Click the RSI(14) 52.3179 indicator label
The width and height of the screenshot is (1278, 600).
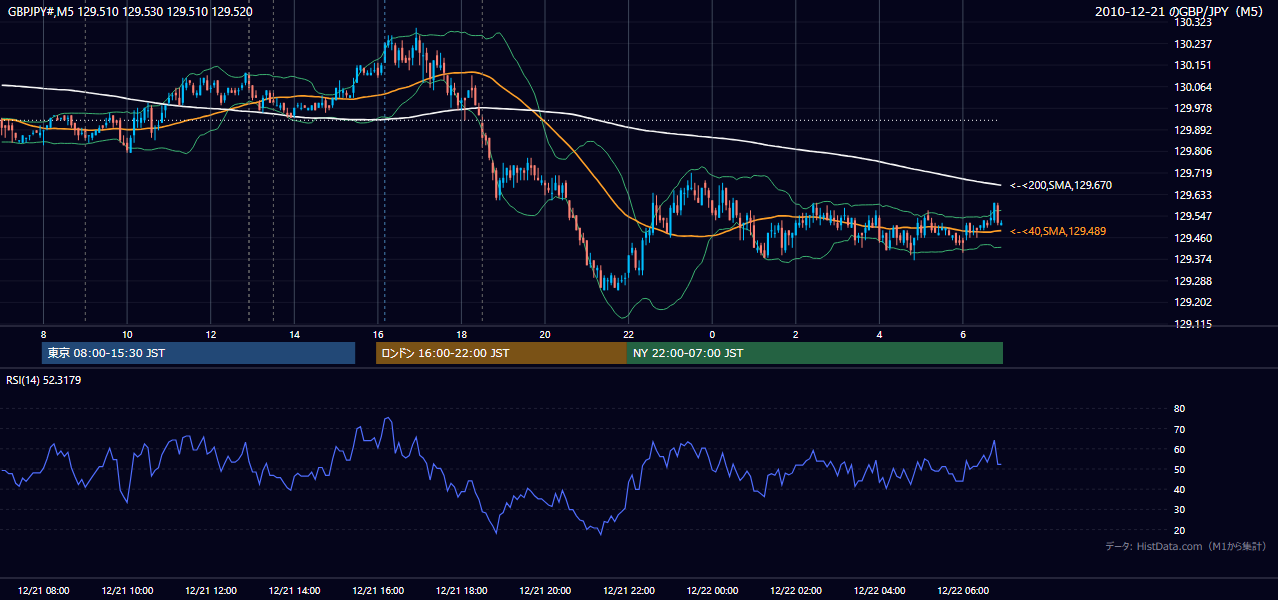[45, 380]
